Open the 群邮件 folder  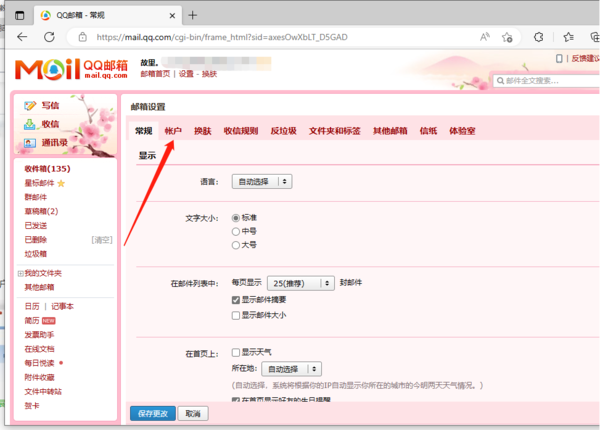[x=36, y=197]
